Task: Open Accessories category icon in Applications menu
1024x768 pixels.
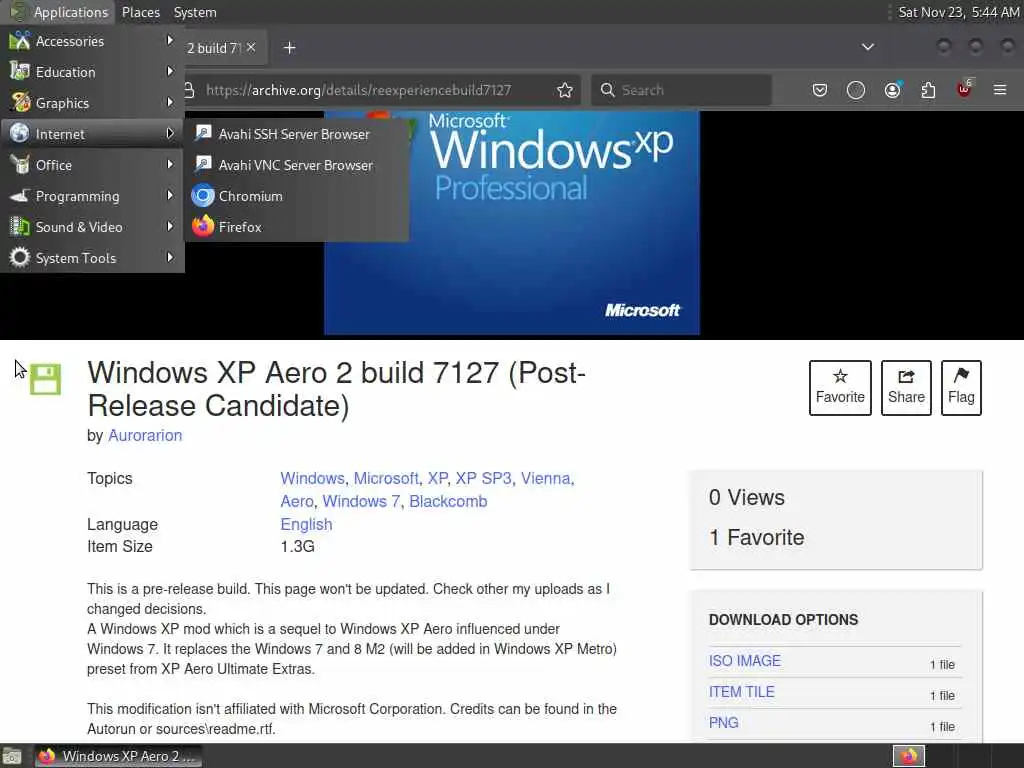Action: 20,40
